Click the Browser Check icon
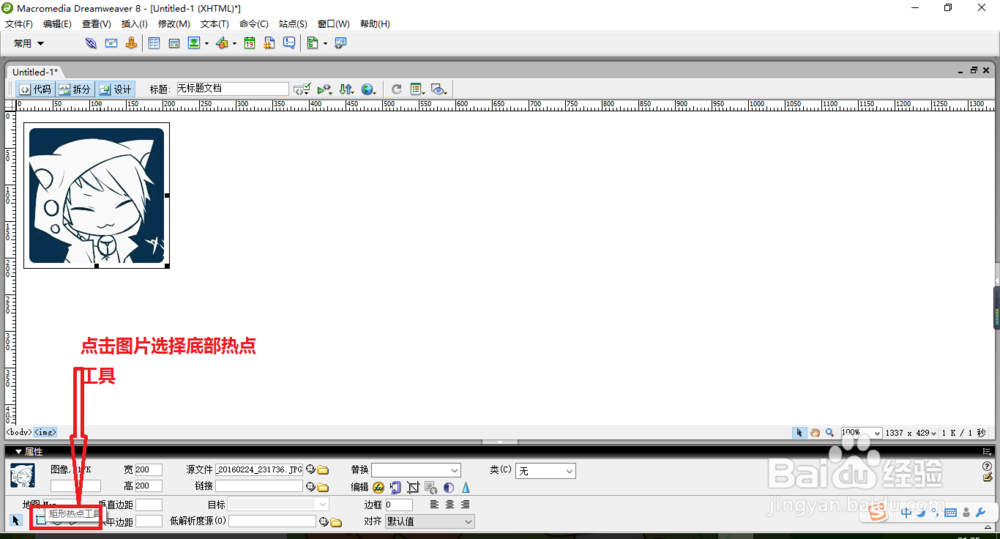Image resolution: width=1000 pixels, height=539 pixels. click(x=302, y=89)
